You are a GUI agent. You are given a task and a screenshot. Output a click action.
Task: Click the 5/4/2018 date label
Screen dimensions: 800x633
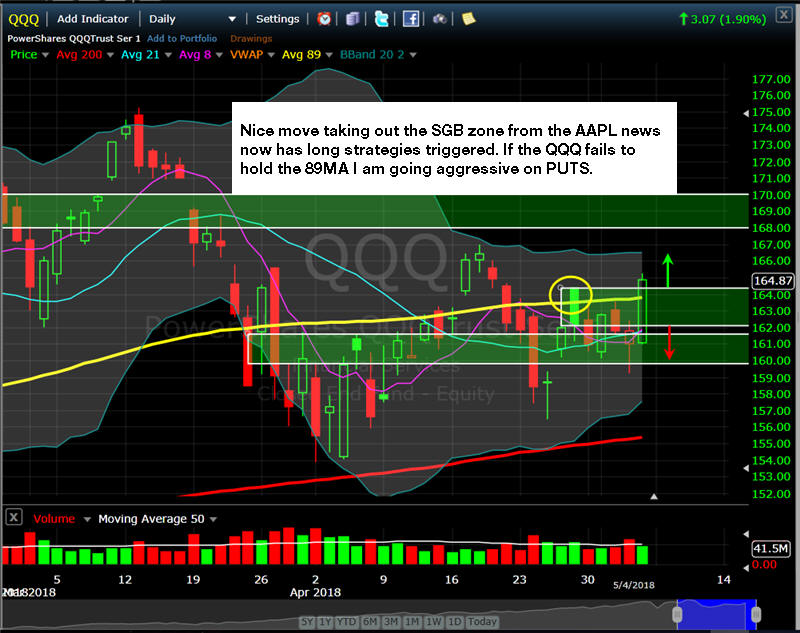pyautogui.click(x=634, y=585)
